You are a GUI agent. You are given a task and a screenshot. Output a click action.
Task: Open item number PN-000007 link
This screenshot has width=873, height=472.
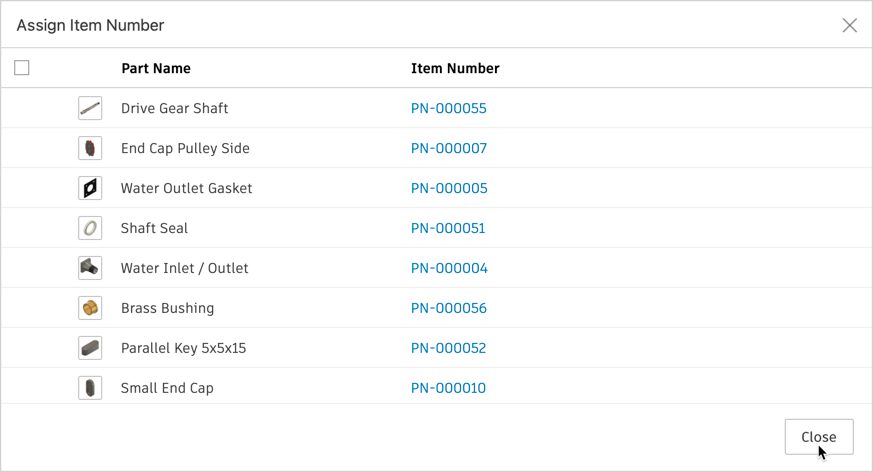pos(449,148)
